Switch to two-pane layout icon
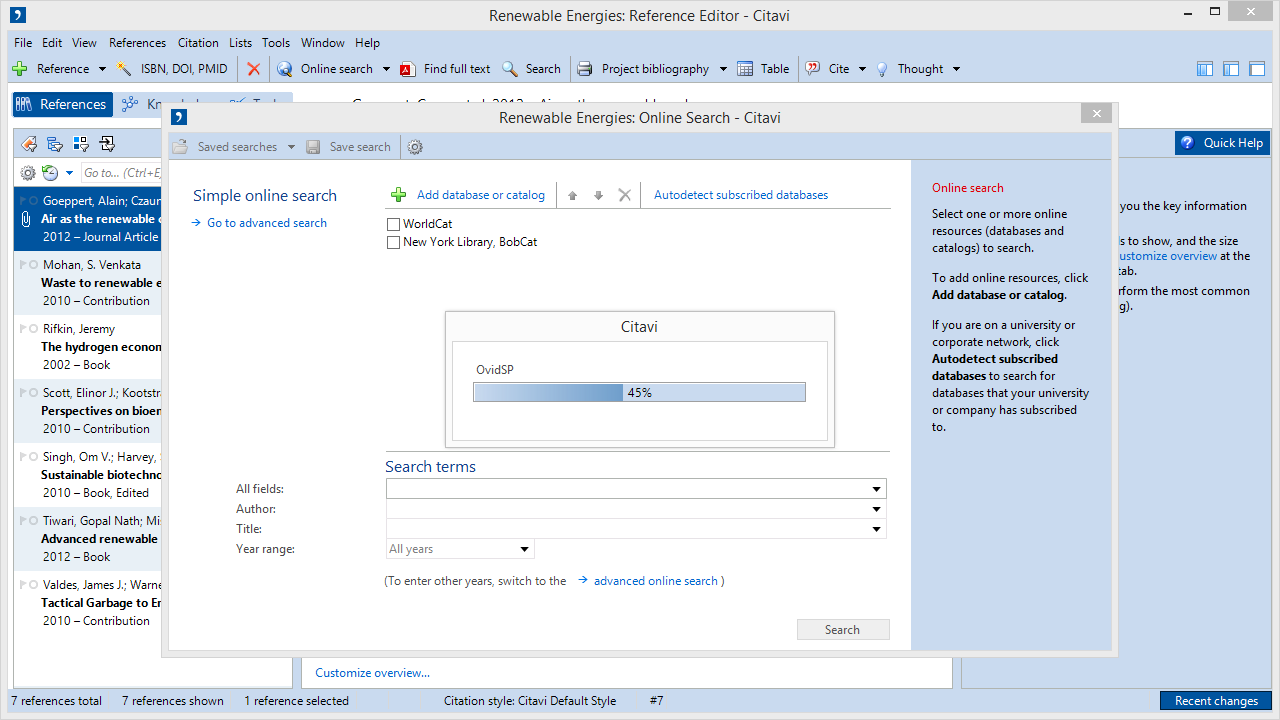Image resolution: width=1280 pixels, height=720 pixels. point(1231,69)
